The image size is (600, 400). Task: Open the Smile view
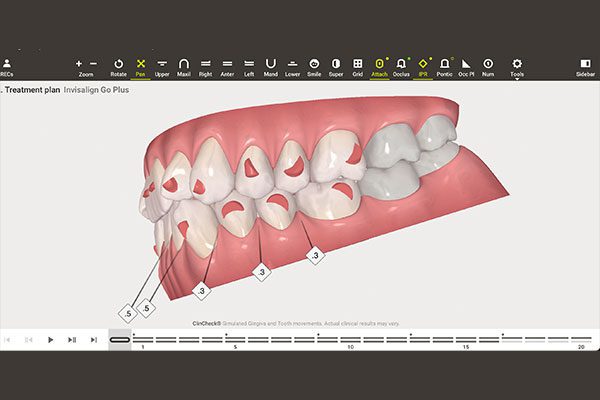click(314, 68)
